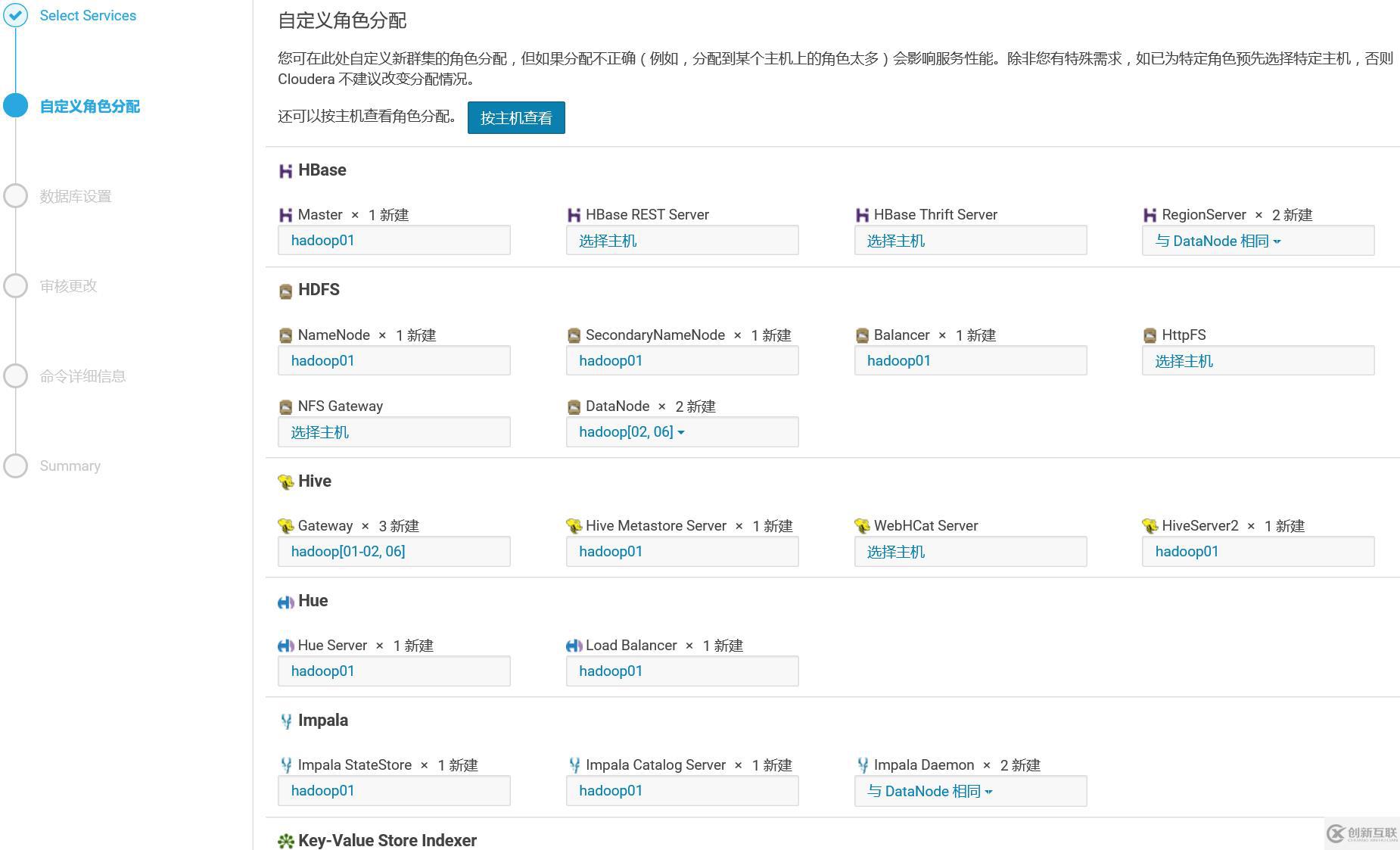Click the Hue Load Balancer icon
Viewport: 1400px width, 850px height.
(574, 646)
